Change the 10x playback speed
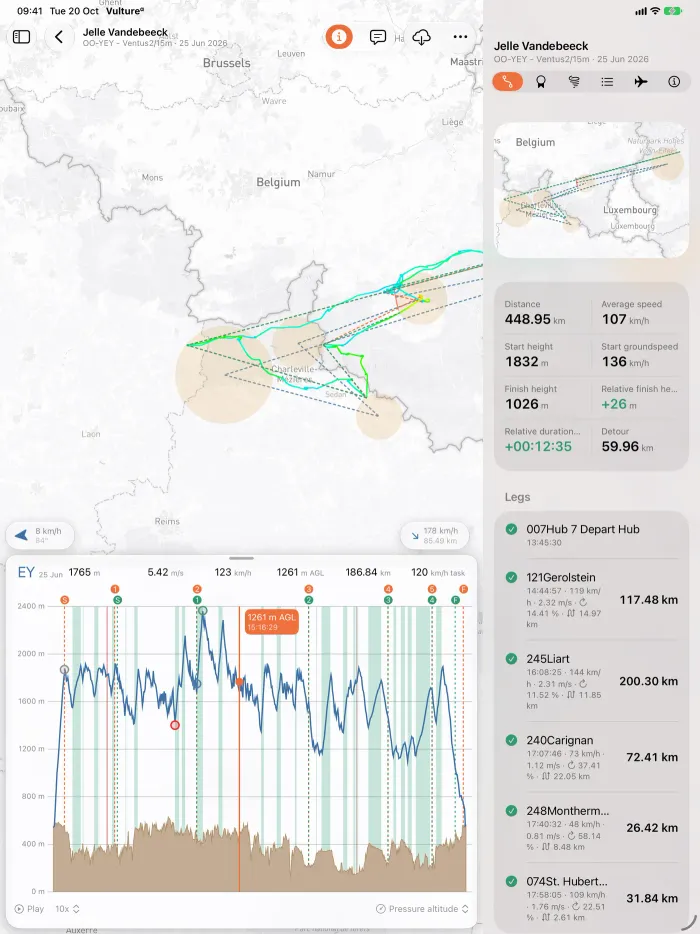700x934 pixels. click(67, 909)
